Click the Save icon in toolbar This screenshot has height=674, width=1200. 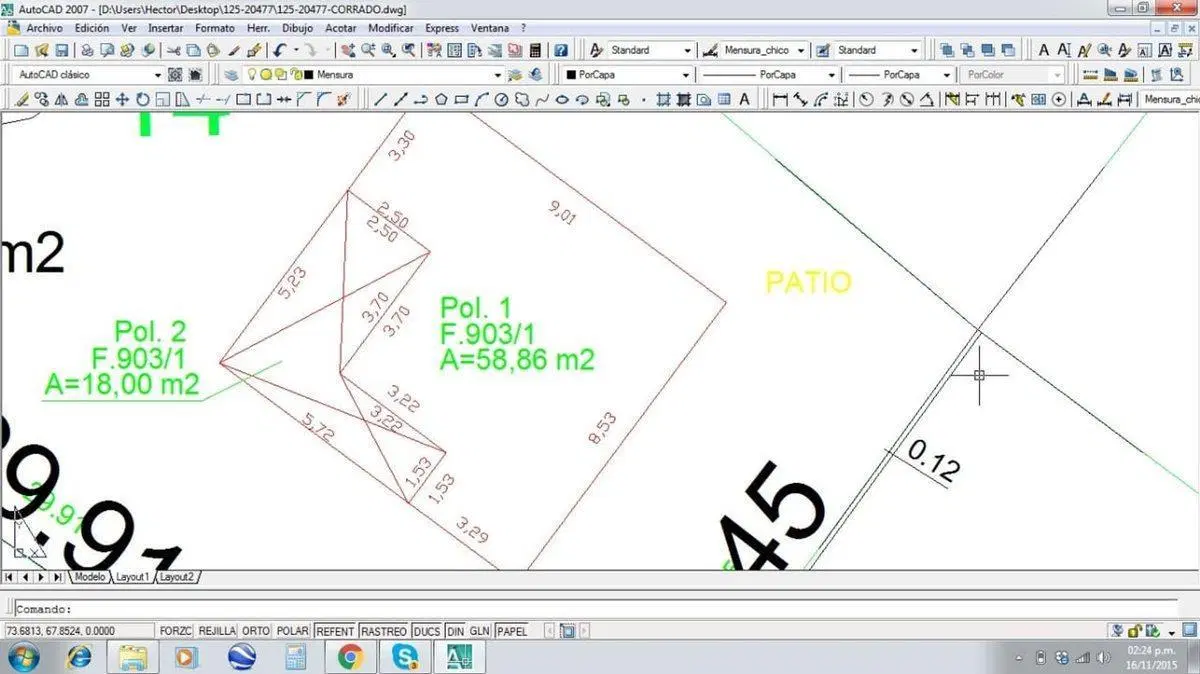click(61, 50)
